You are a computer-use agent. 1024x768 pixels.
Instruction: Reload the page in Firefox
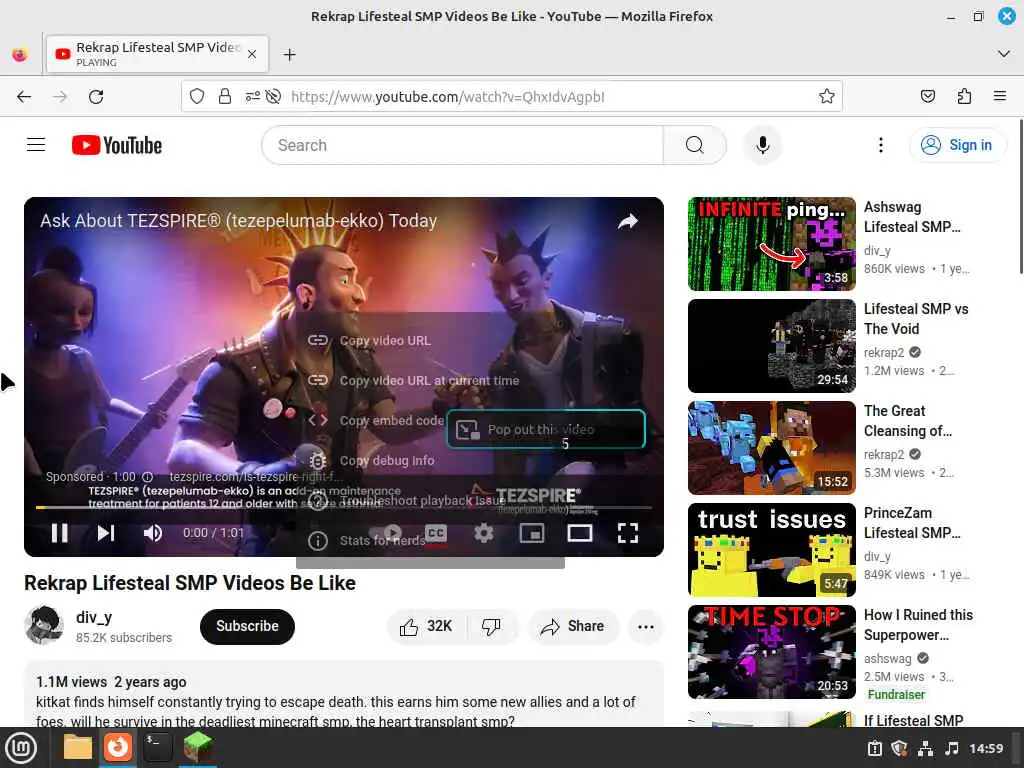pos(96,97)
